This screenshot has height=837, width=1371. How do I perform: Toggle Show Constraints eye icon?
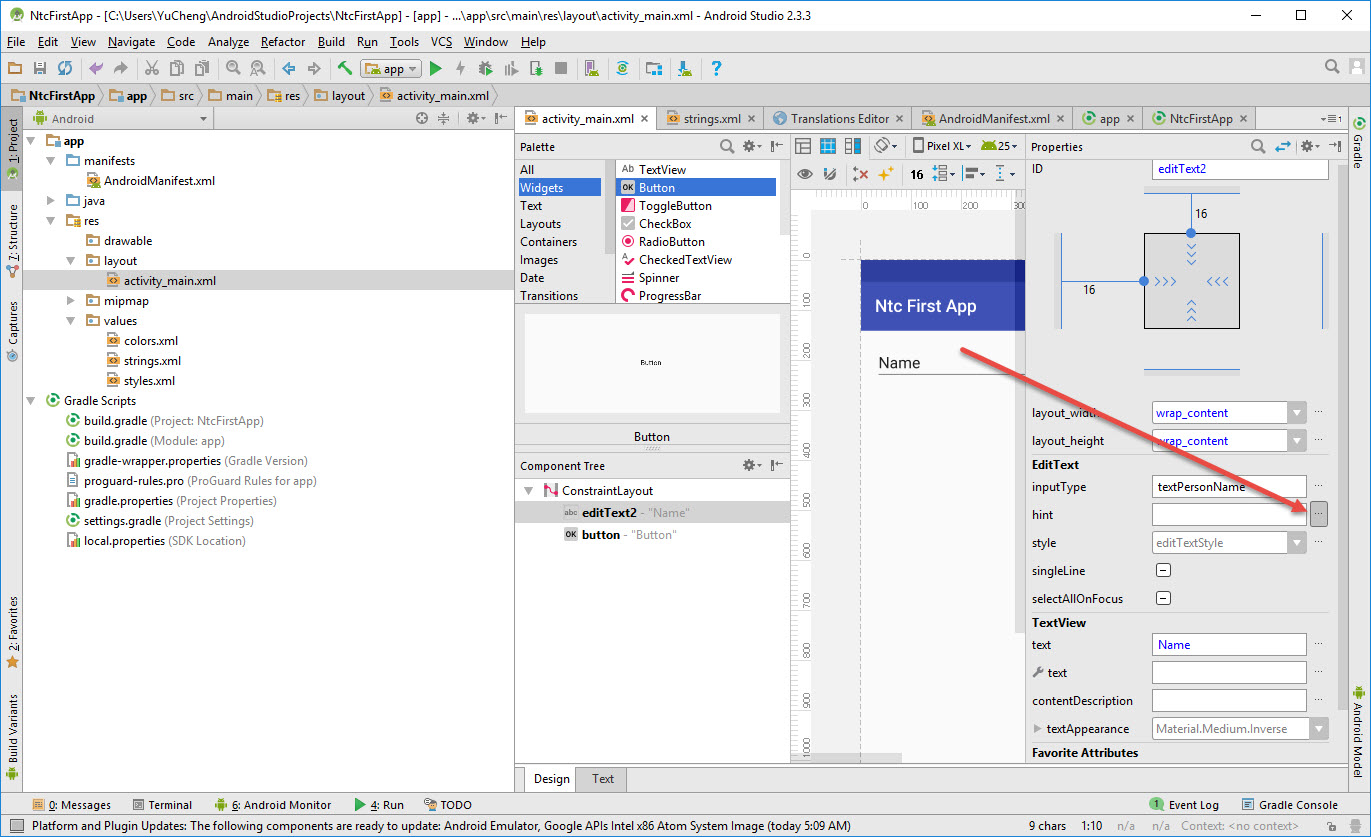tap(803, 174)
